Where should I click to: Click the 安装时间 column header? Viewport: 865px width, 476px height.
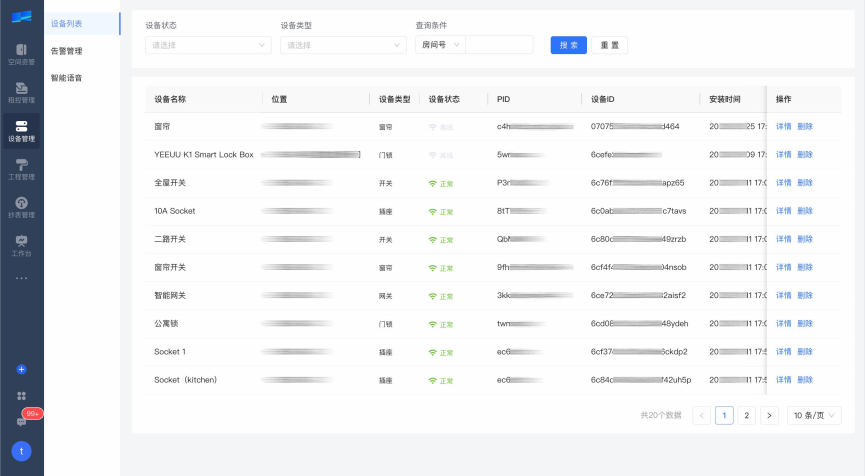[x=724, y=99]
